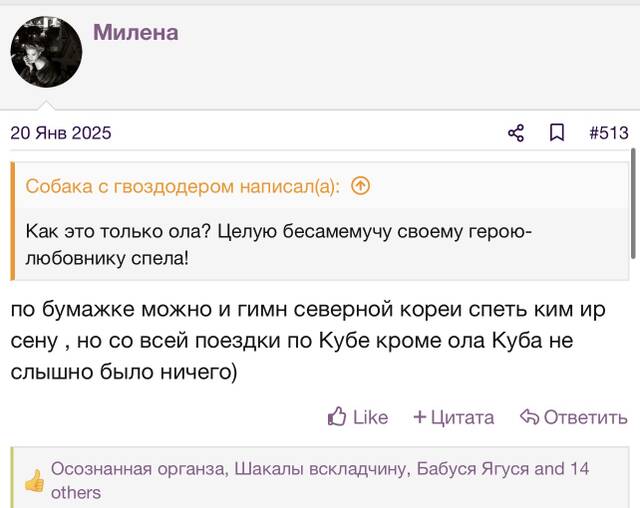Click the yellow thumbs-up reaction icon
Viewport: 640px width, 508px height.
tap(34, 481)
